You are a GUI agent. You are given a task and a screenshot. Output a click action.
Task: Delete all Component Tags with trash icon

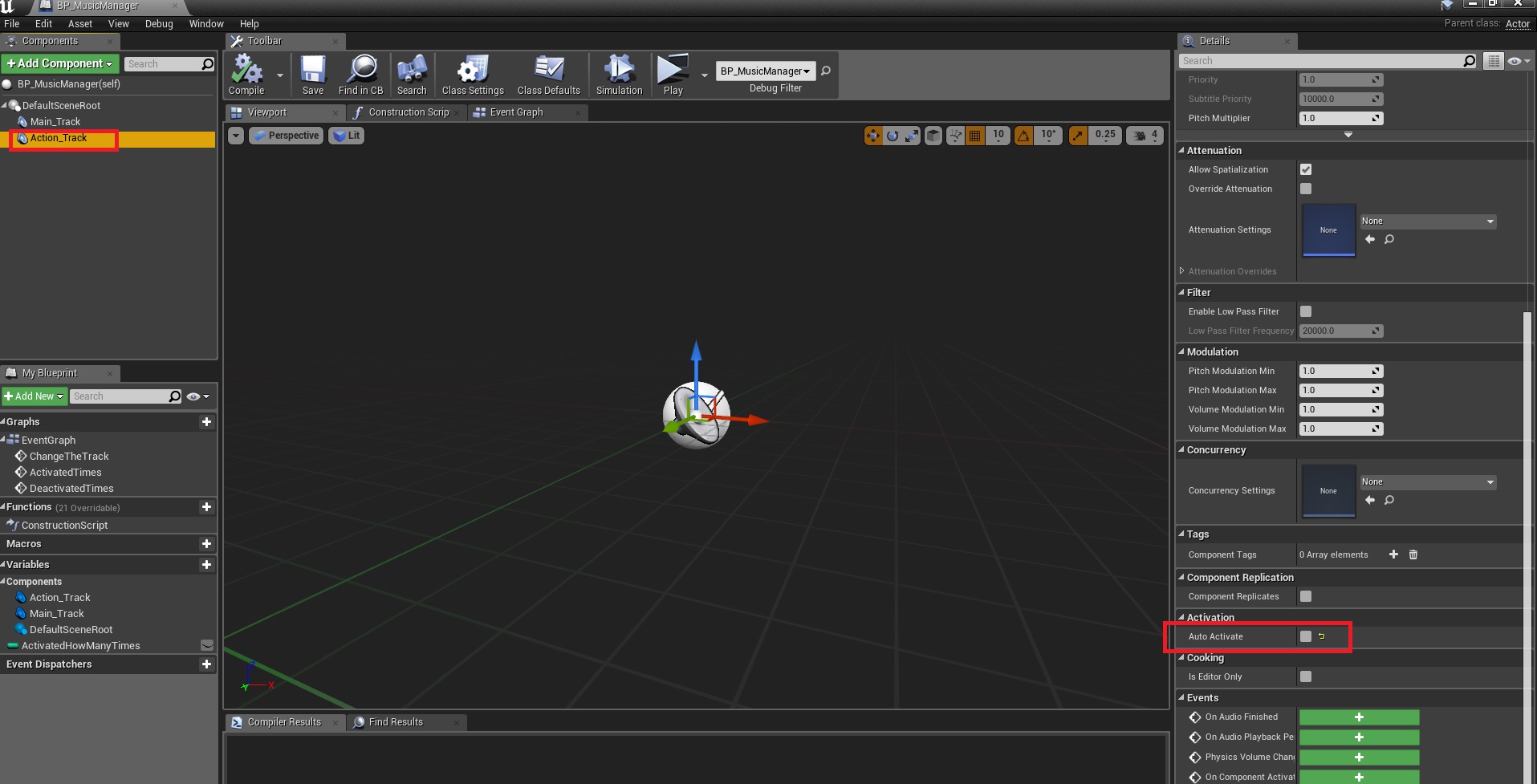tap(1413, 554)
